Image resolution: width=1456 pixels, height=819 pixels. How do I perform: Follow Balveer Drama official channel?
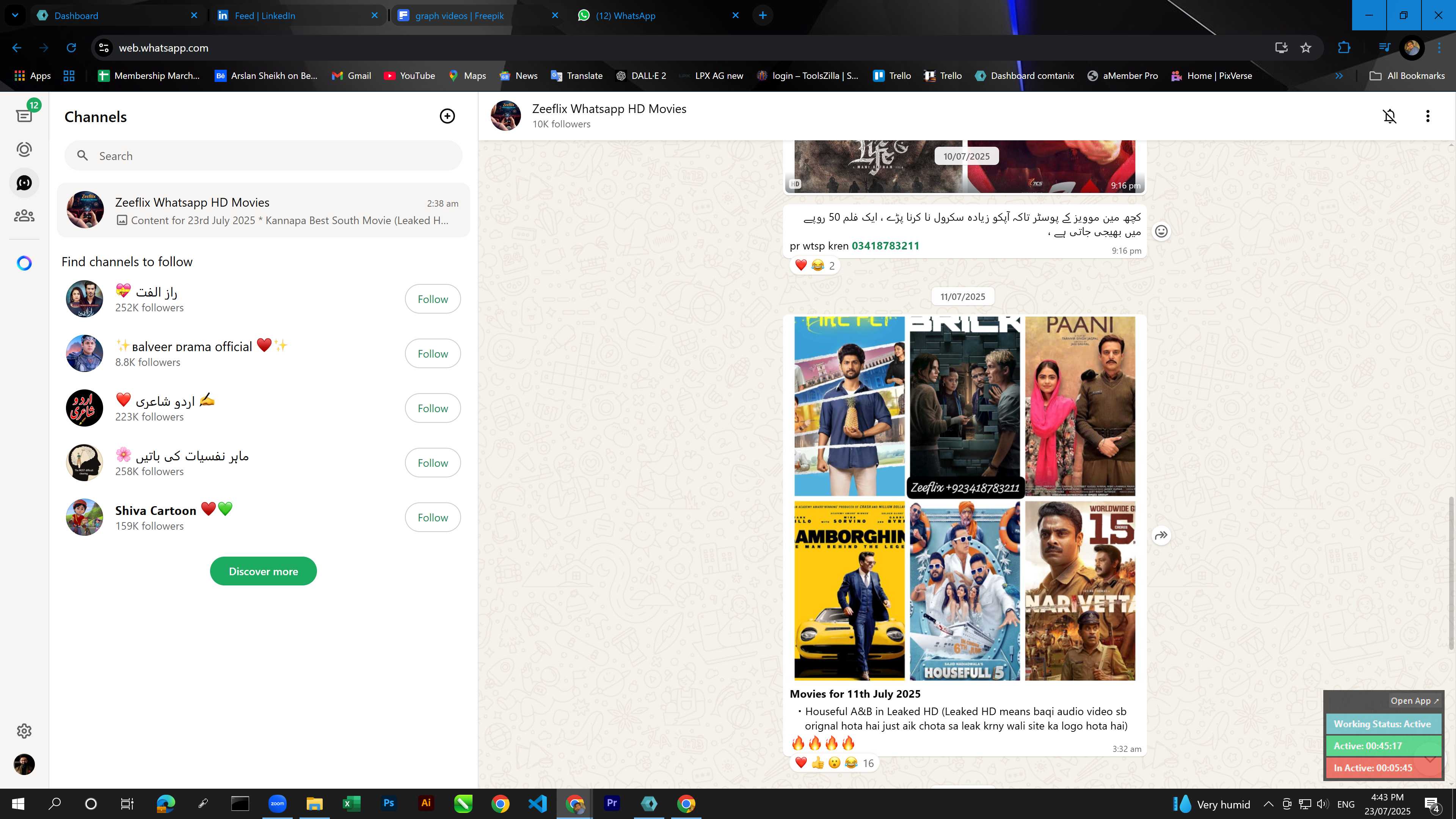pos(432,353)
